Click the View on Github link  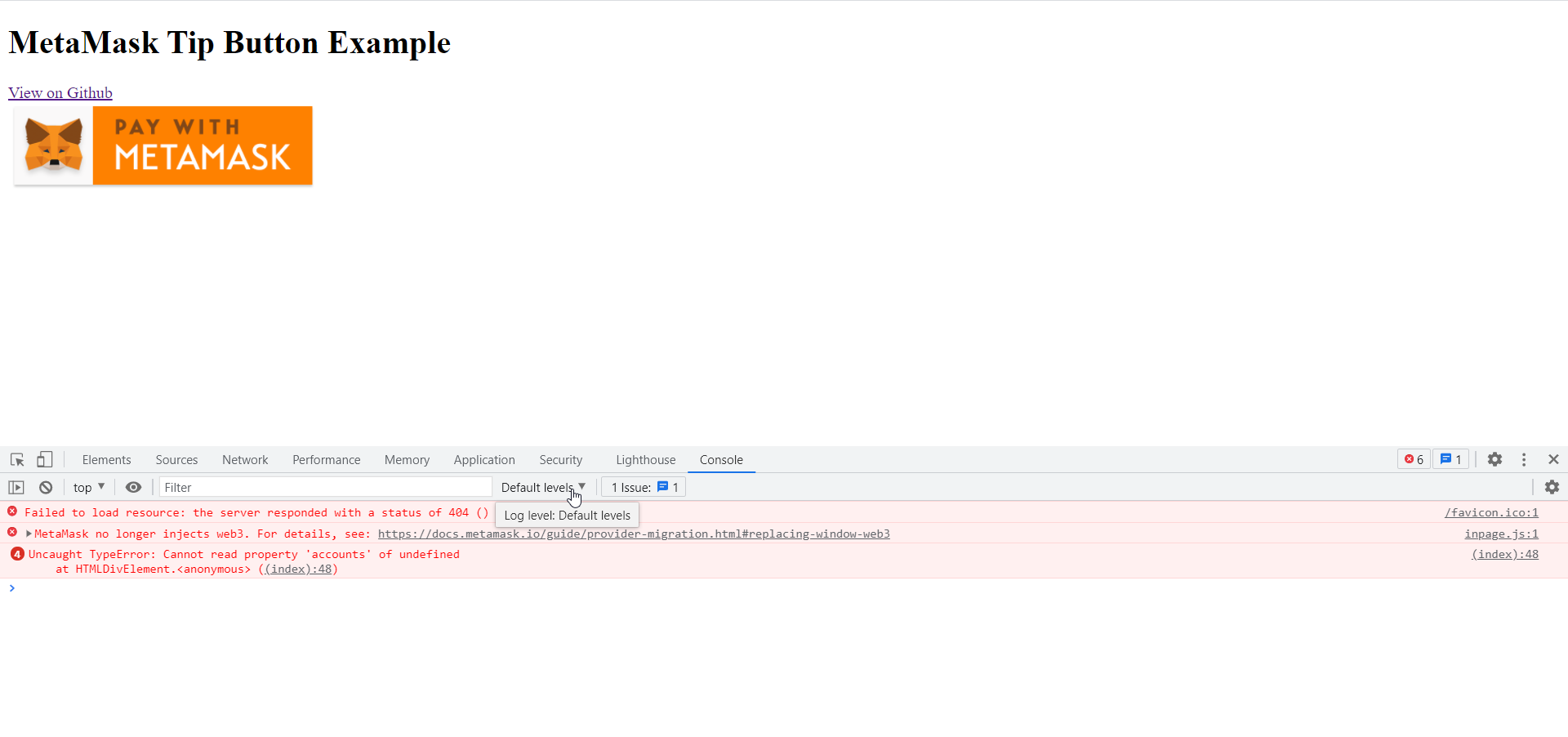pyautogui.click(x=60, y=93)
